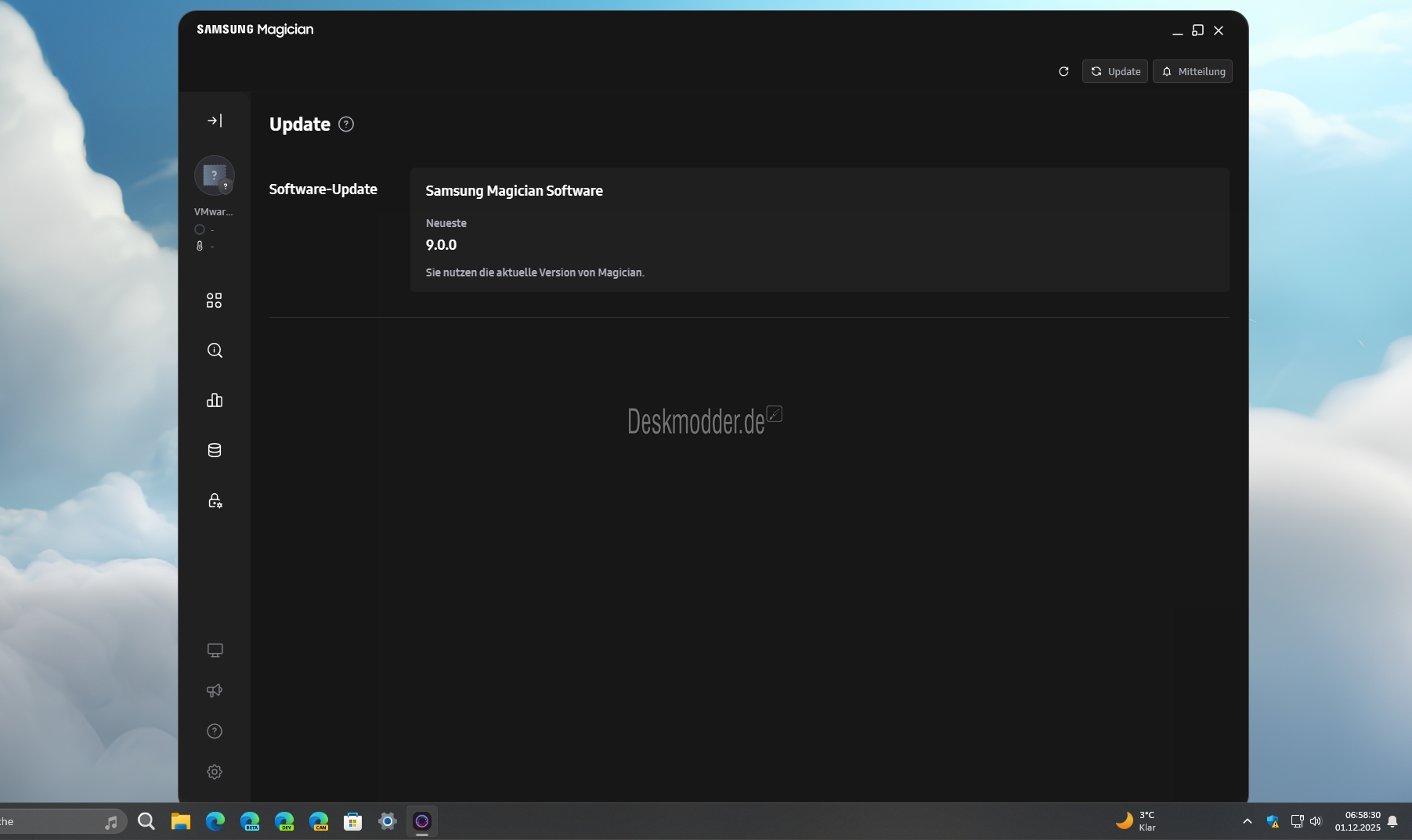1412x840 pixels.
Task: Open the data management database icon
Action: 215,450
